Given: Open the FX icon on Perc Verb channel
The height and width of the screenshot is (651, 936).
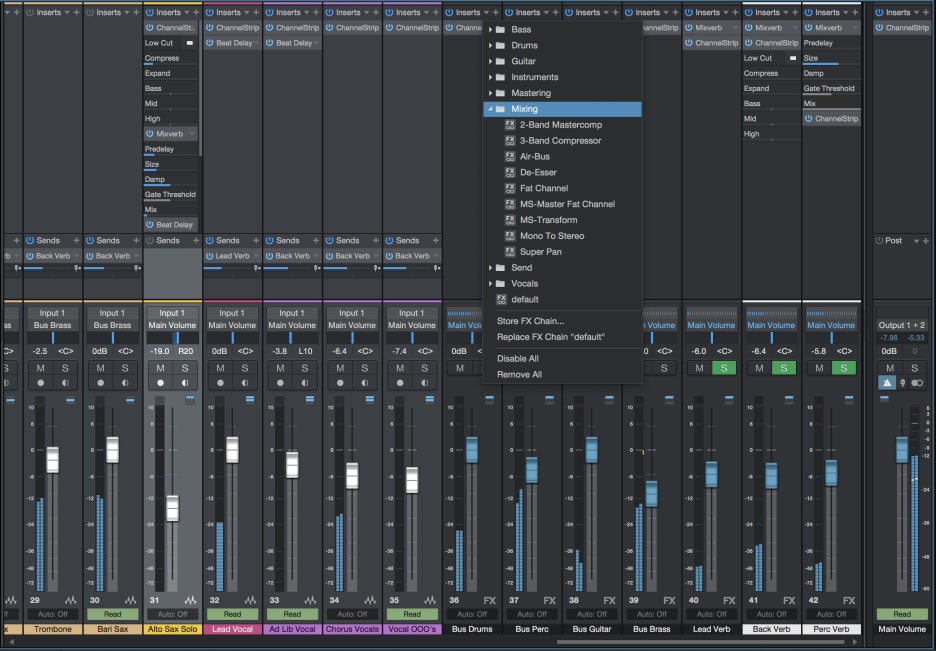Looking at the screenshot, I should click(x=849, y=600).
